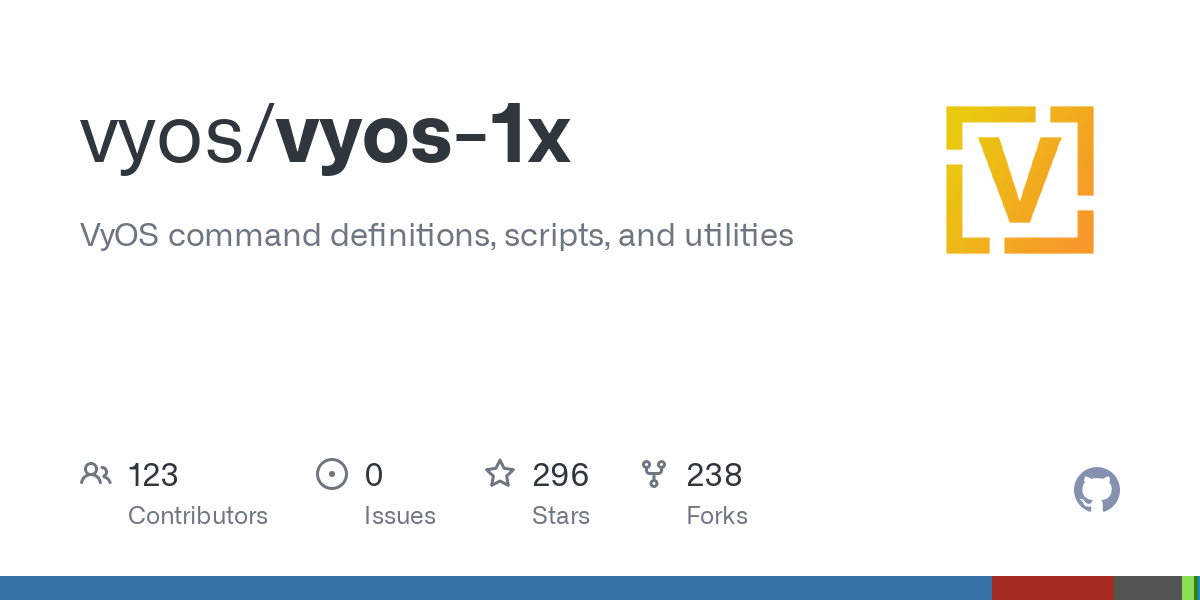
Task: Click the Issues label
Action: coord(400,516)
